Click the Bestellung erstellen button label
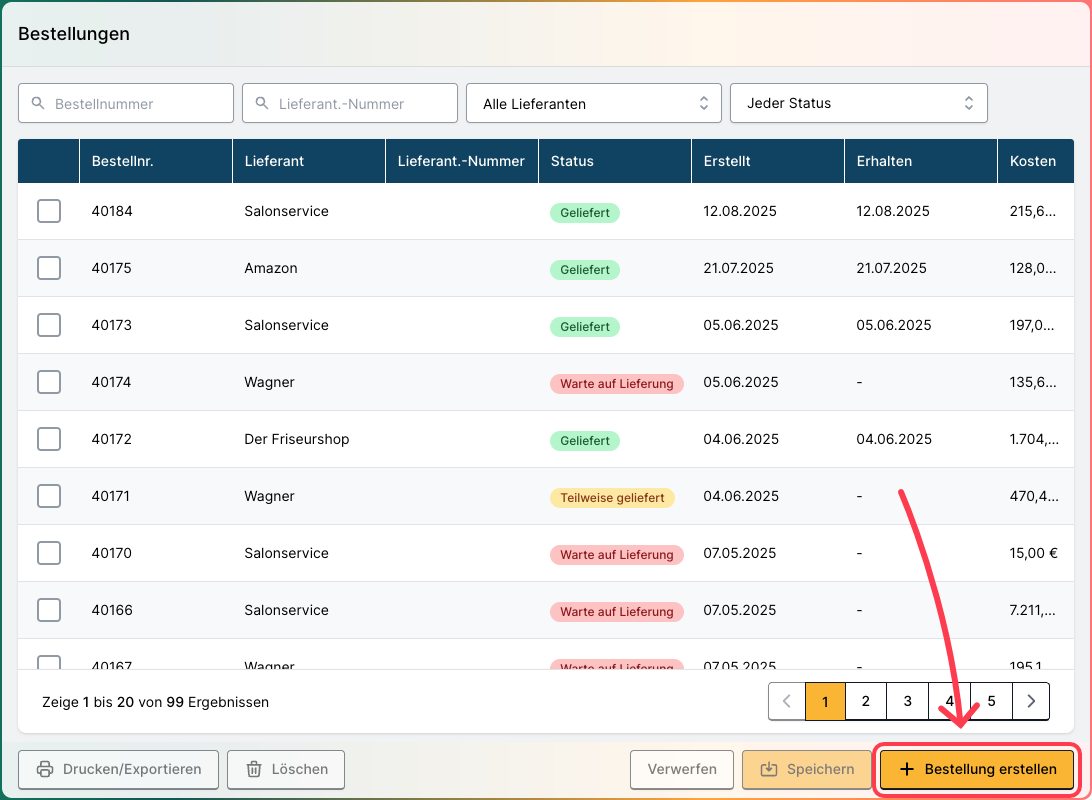Image resolution: width=1092 pixels, height=800 pixels. [x=990, y=769]
